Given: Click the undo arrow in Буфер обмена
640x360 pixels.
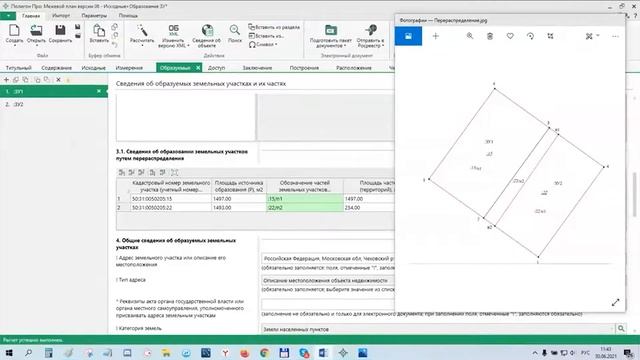Looking at the screenshot, I should pyautogui.click(x=115, y=45).
